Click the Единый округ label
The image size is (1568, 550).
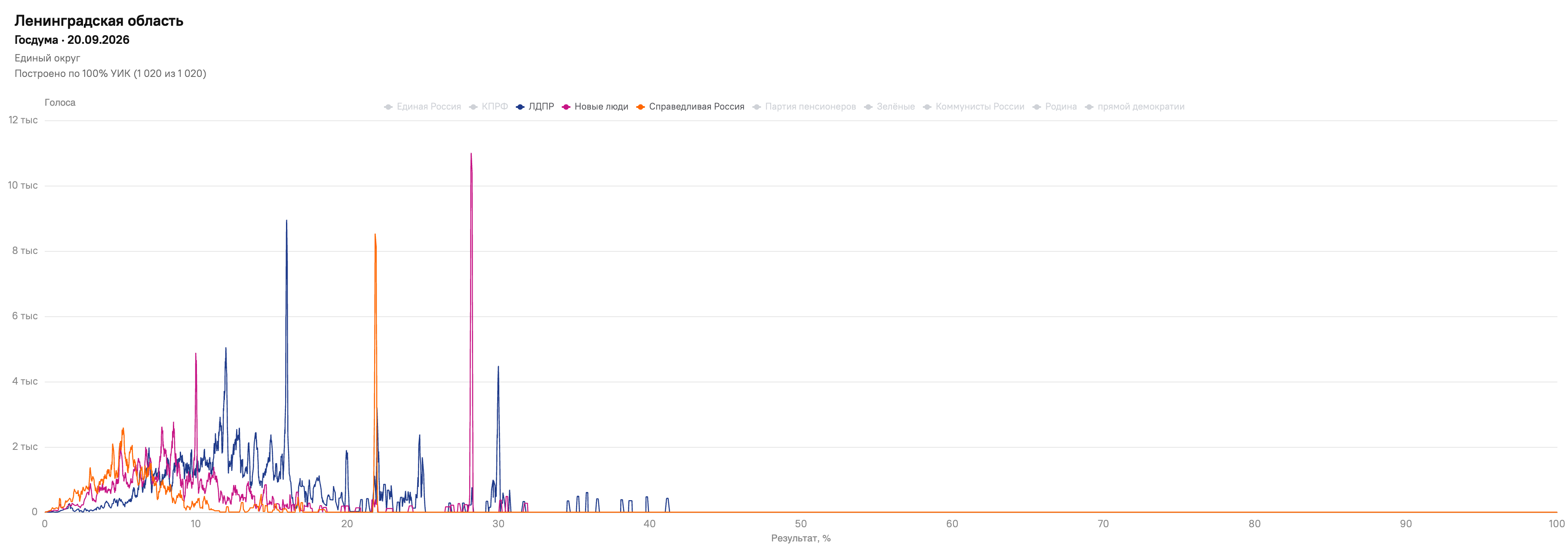pos(47,58)
